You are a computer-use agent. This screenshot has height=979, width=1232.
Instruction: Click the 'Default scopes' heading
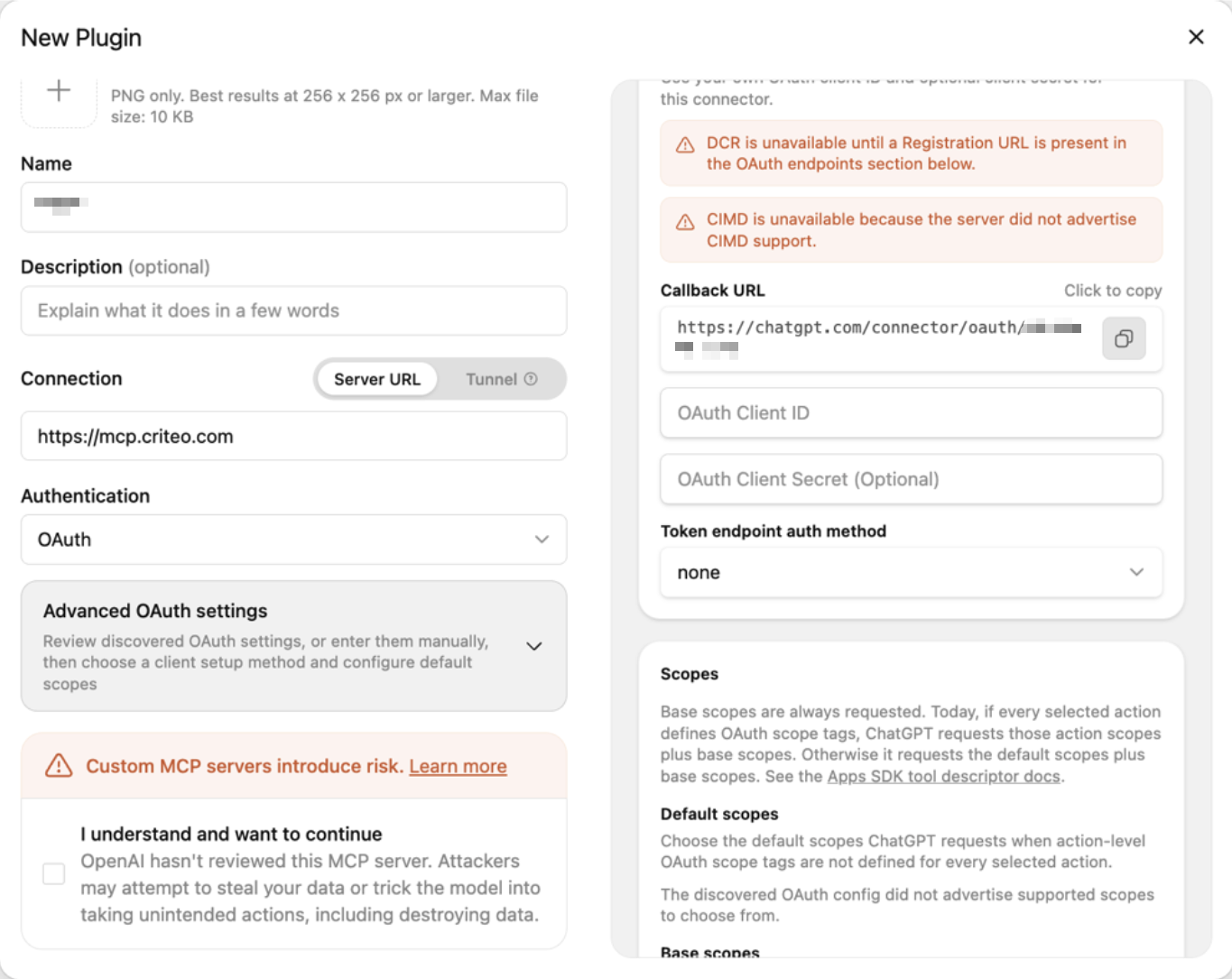[719, 814]
